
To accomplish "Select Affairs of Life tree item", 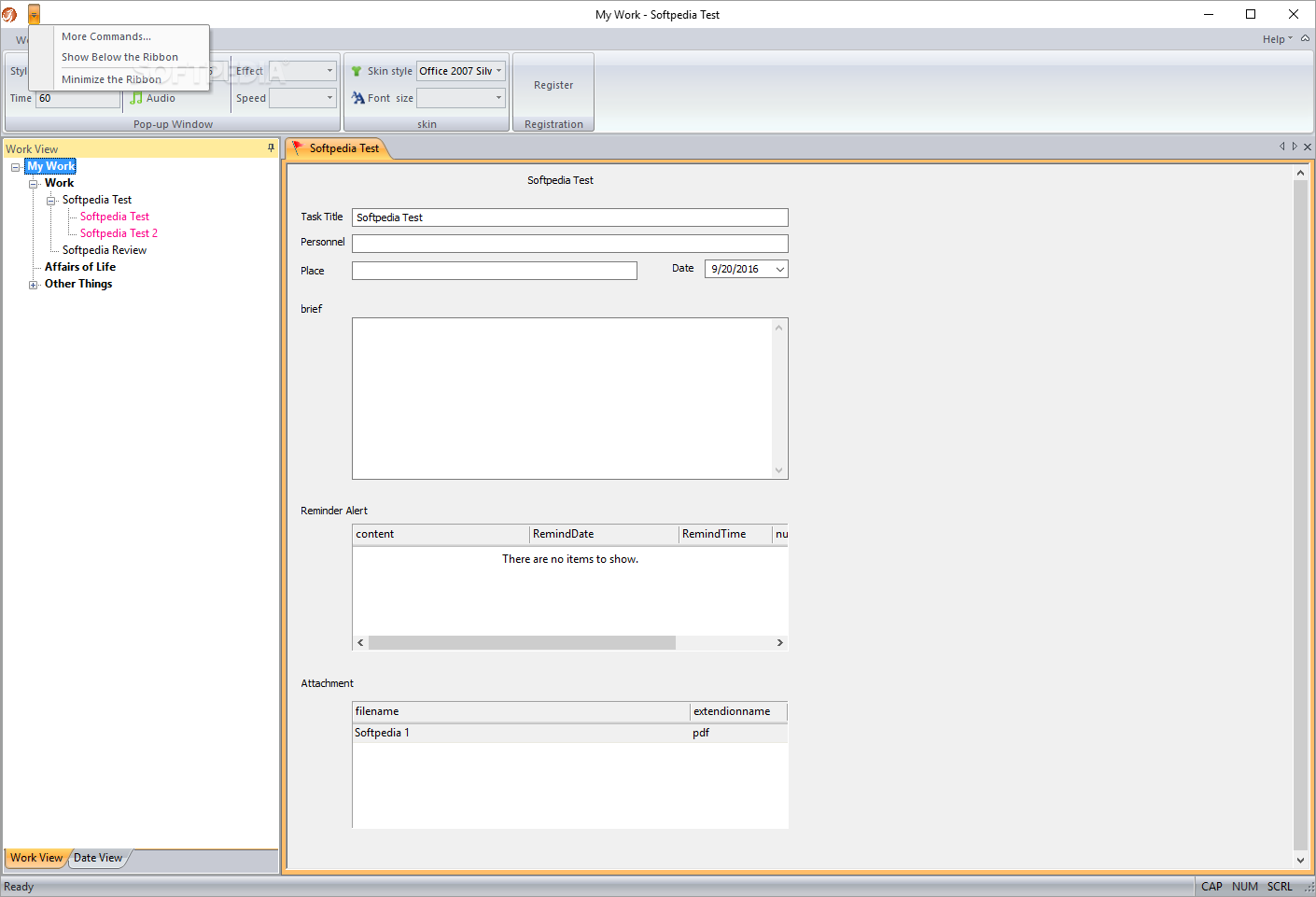I will (x=80, y=267).
